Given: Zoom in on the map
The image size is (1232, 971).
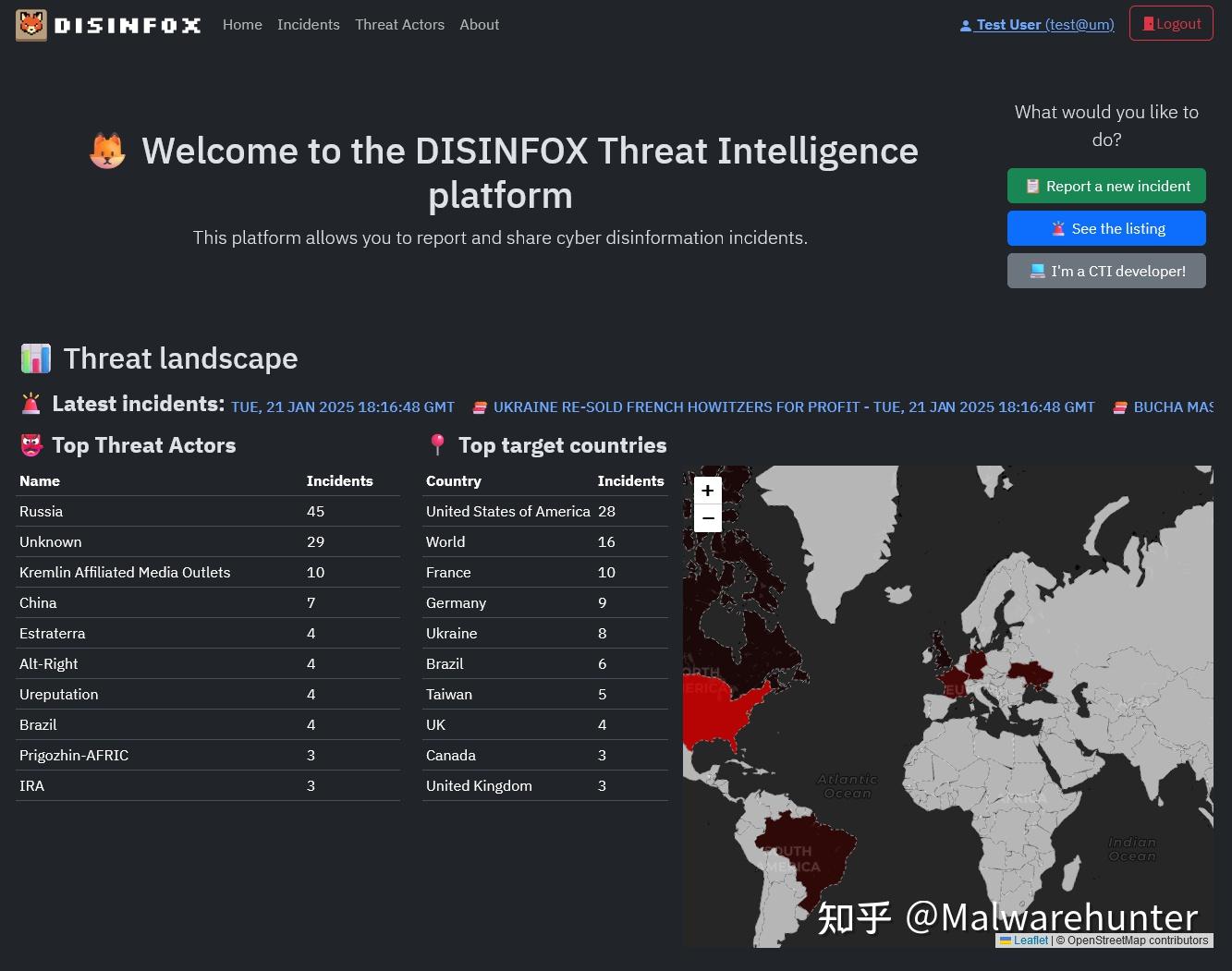Looking at the screenshot, I should tap(707, 491).
